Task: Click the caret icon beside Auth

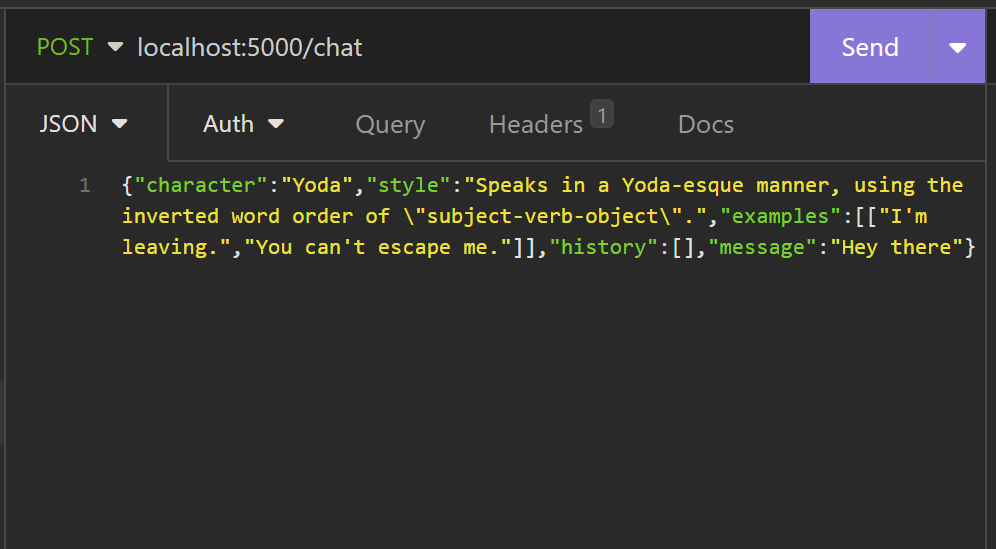Action: [x=276, y=123]
